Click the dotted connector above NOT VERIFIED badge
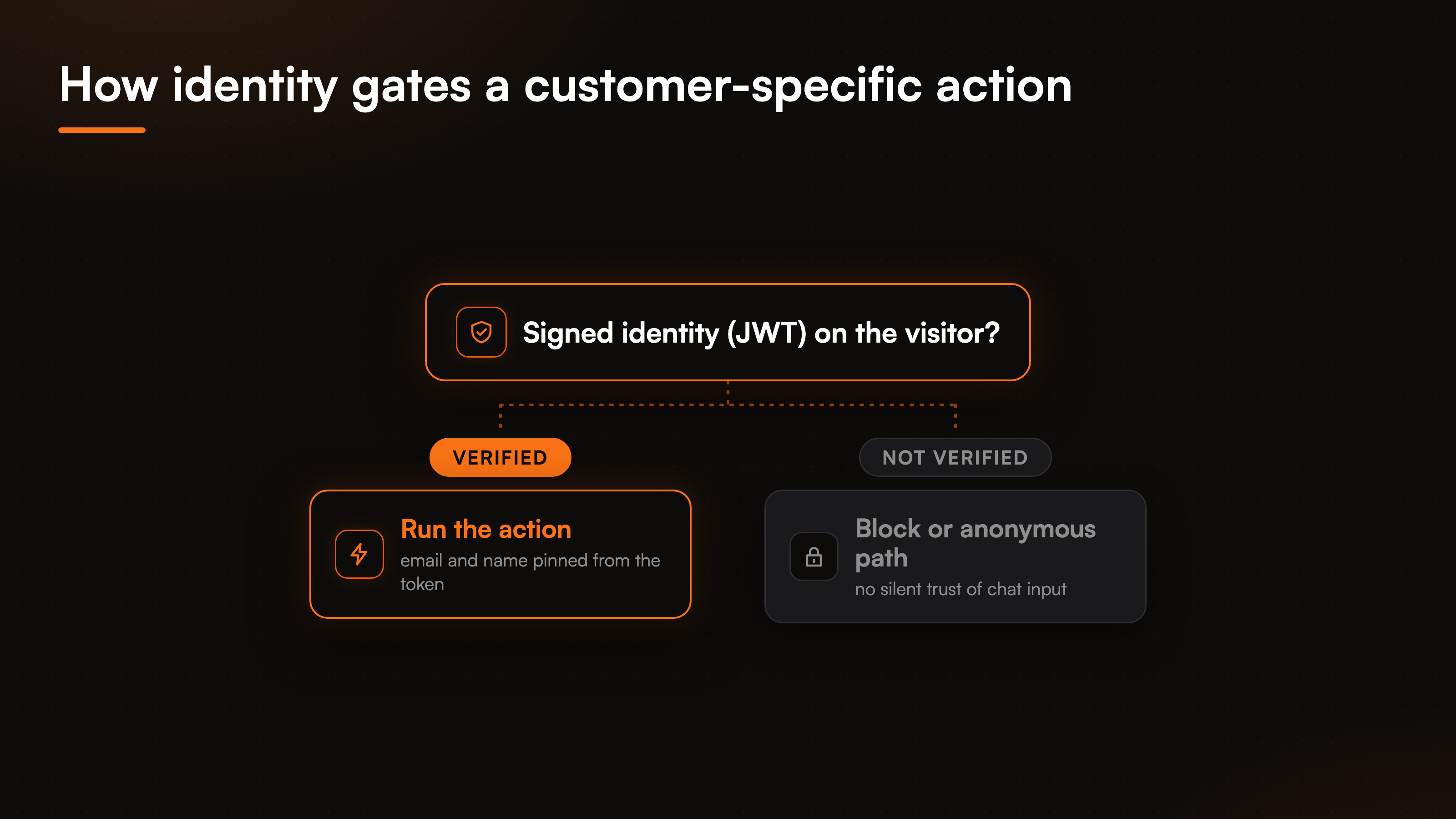 click(x=955, y=417)
